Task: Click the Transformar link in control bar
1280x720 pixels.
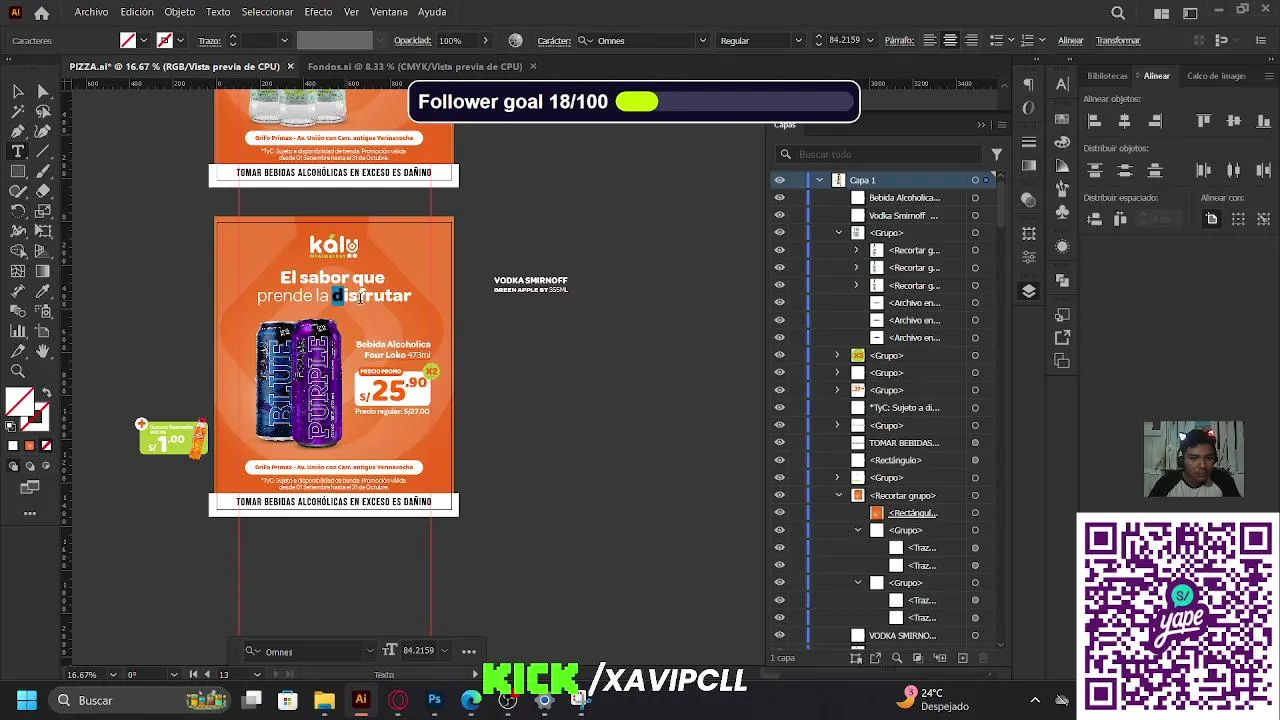Action: (1118, 41)
